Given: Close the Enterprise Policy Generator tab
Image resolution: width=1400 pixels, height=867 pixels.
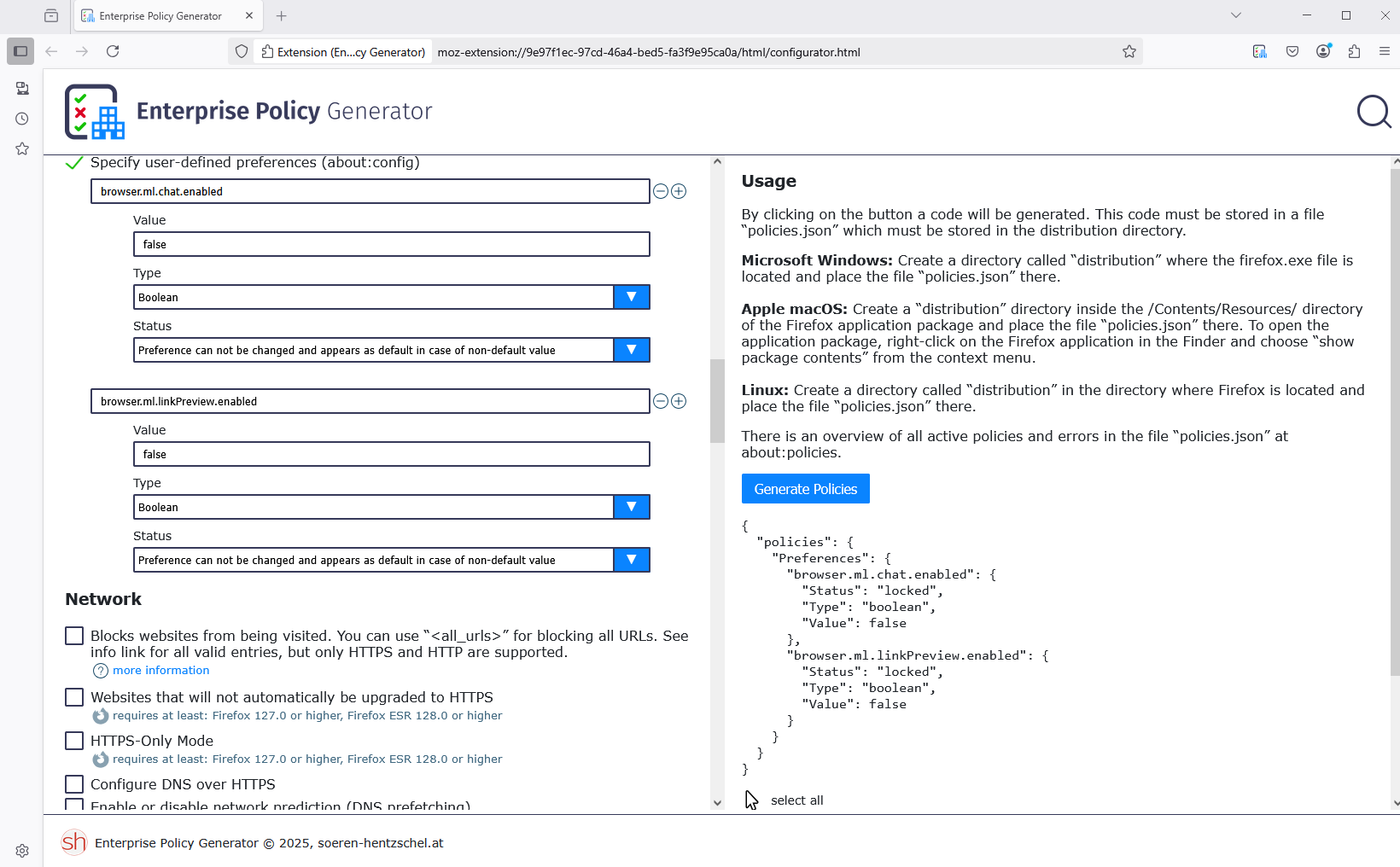Looking at the screenshot, I should point(249,15).
